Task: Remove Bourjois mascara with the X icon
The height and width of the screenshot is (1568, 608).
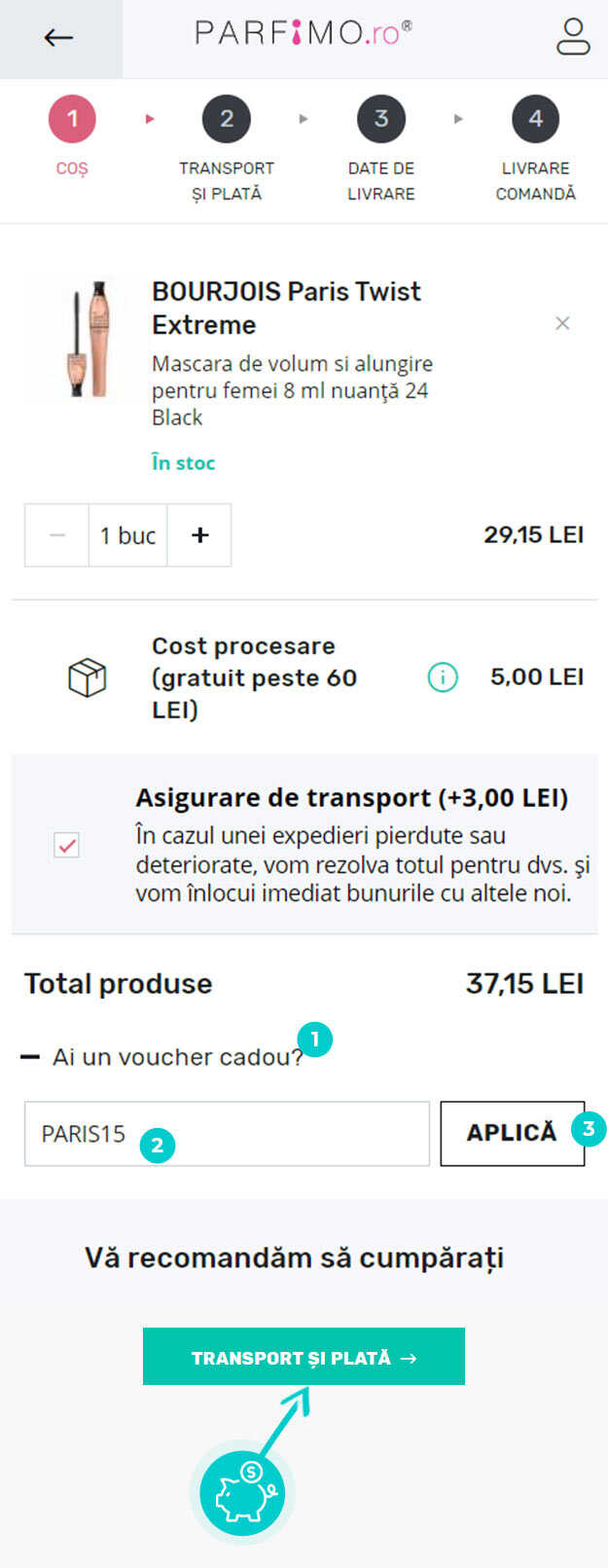Action: 562,323
